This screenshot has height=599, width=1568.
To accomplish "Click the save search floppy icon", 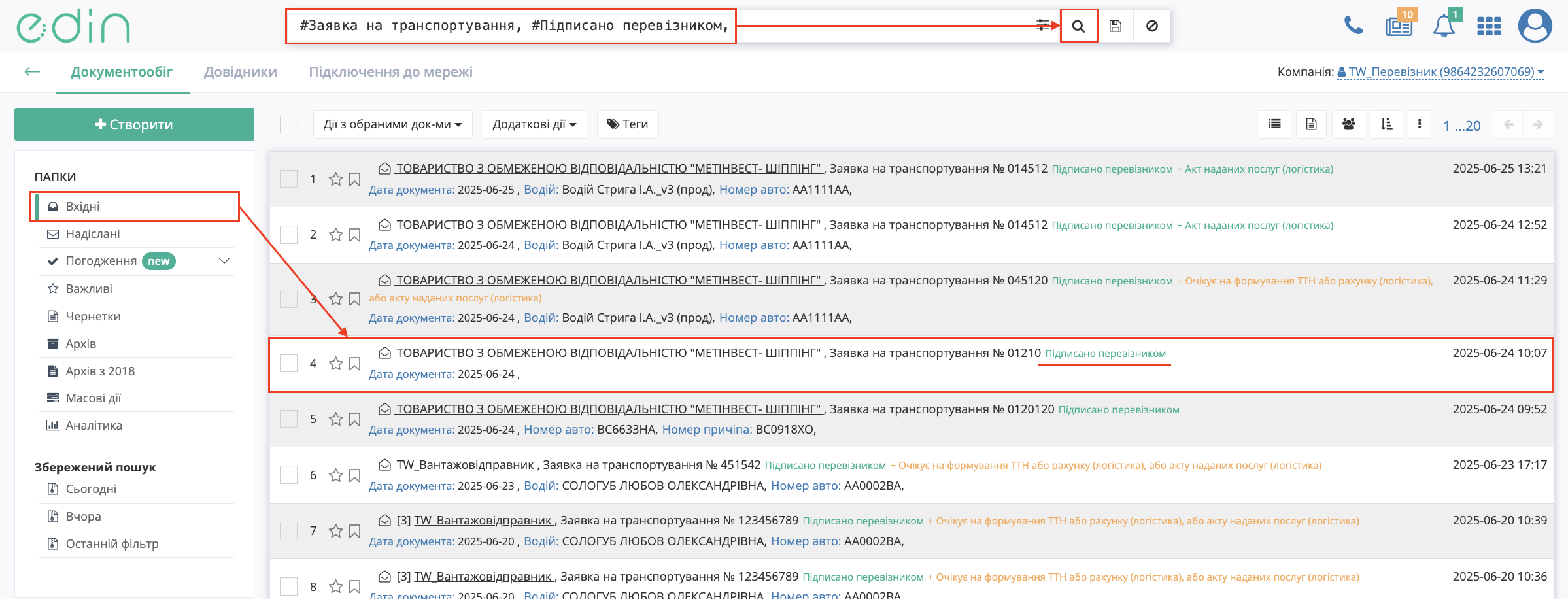I will tap(1116, 26).
